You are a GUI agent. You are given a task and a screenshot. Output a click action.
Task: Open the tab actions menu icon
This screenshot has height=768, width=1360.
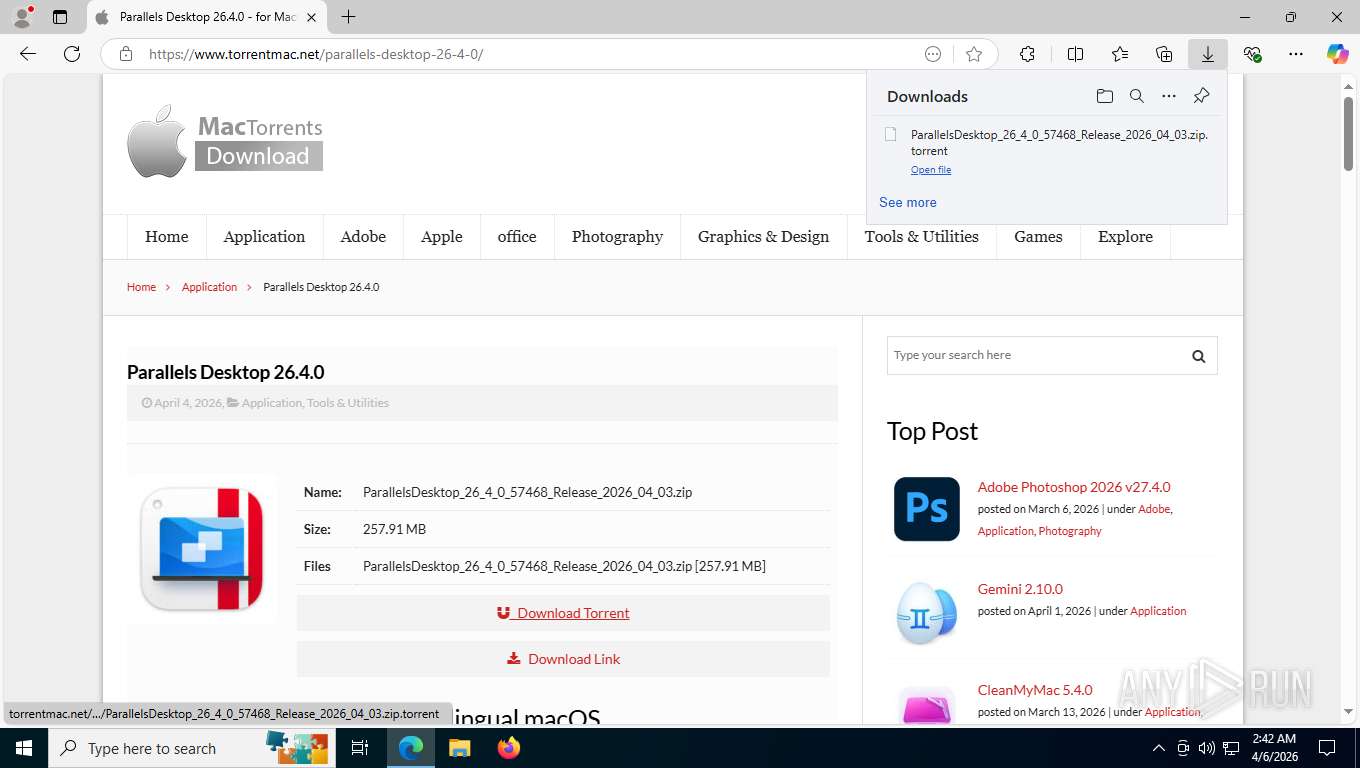(60, 17)
